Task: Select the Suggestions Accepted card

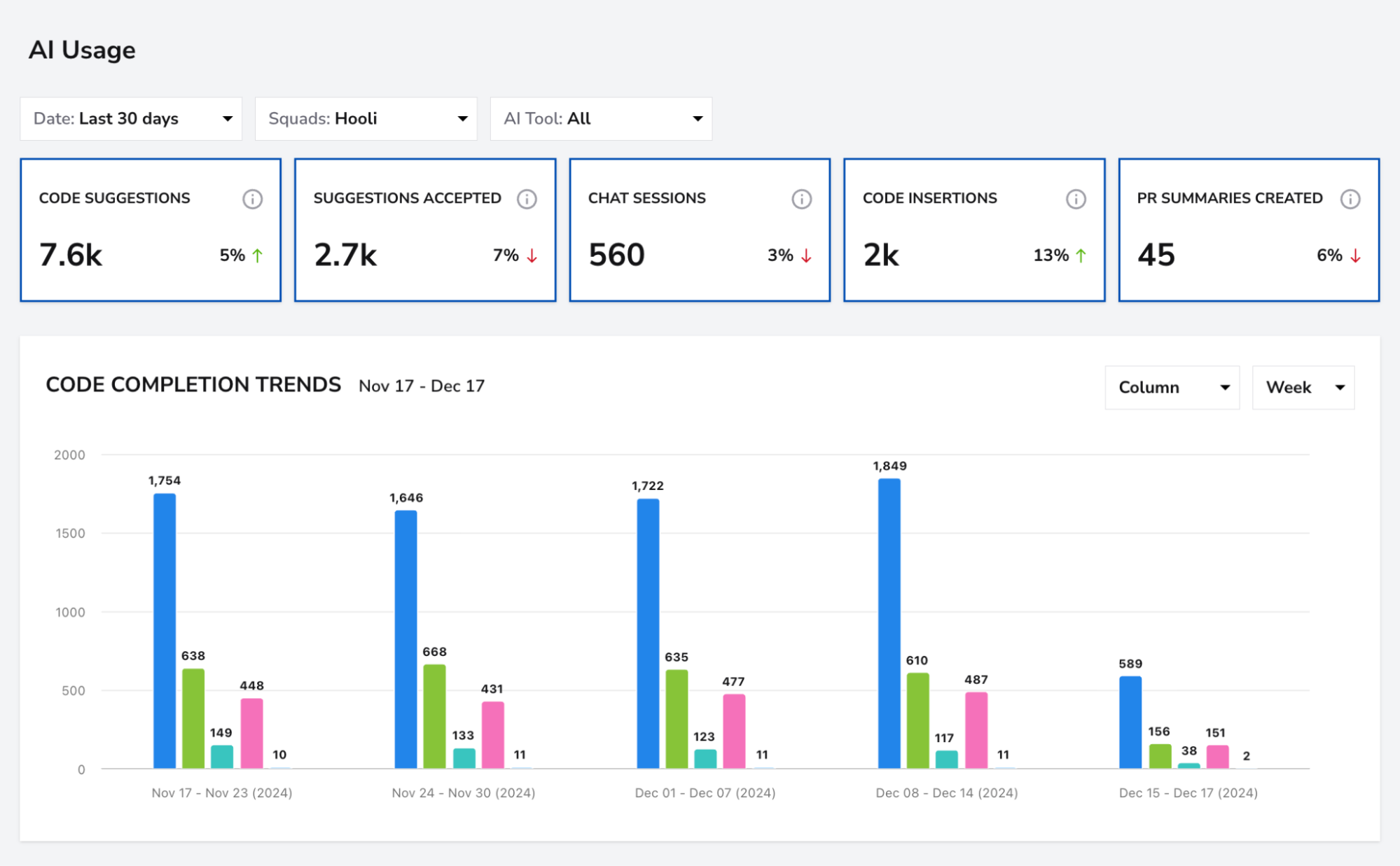Action: click(425, 230)
